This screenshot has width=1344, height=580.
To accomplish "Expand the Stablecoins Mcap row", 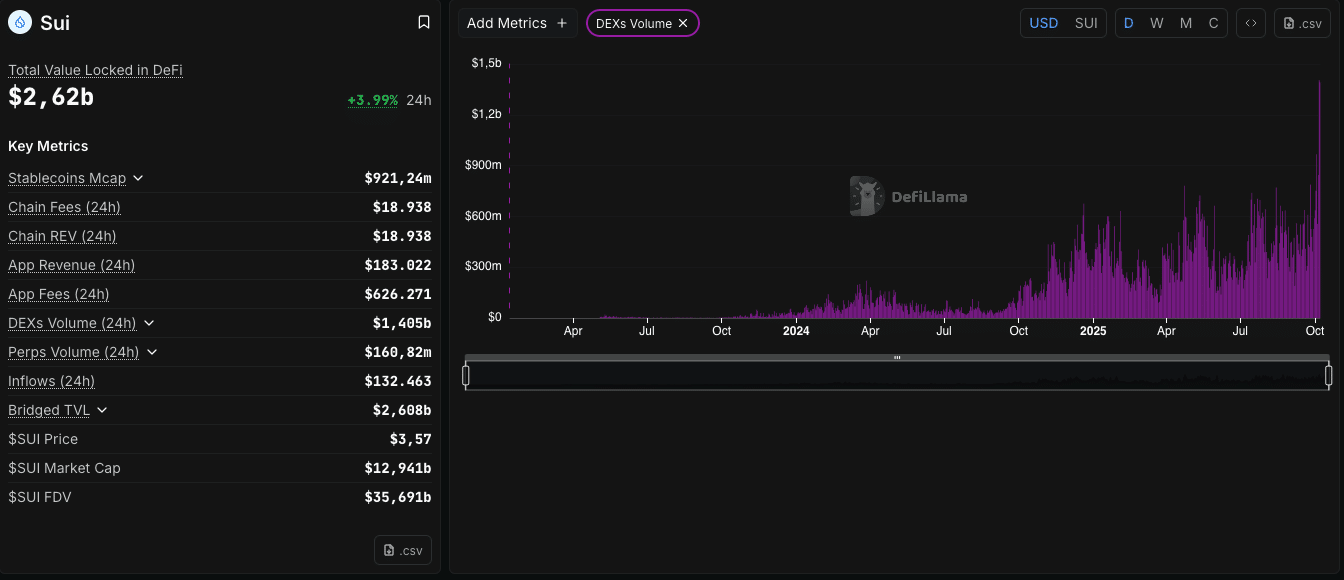I will pyautogui.click(x=138, y=178).
